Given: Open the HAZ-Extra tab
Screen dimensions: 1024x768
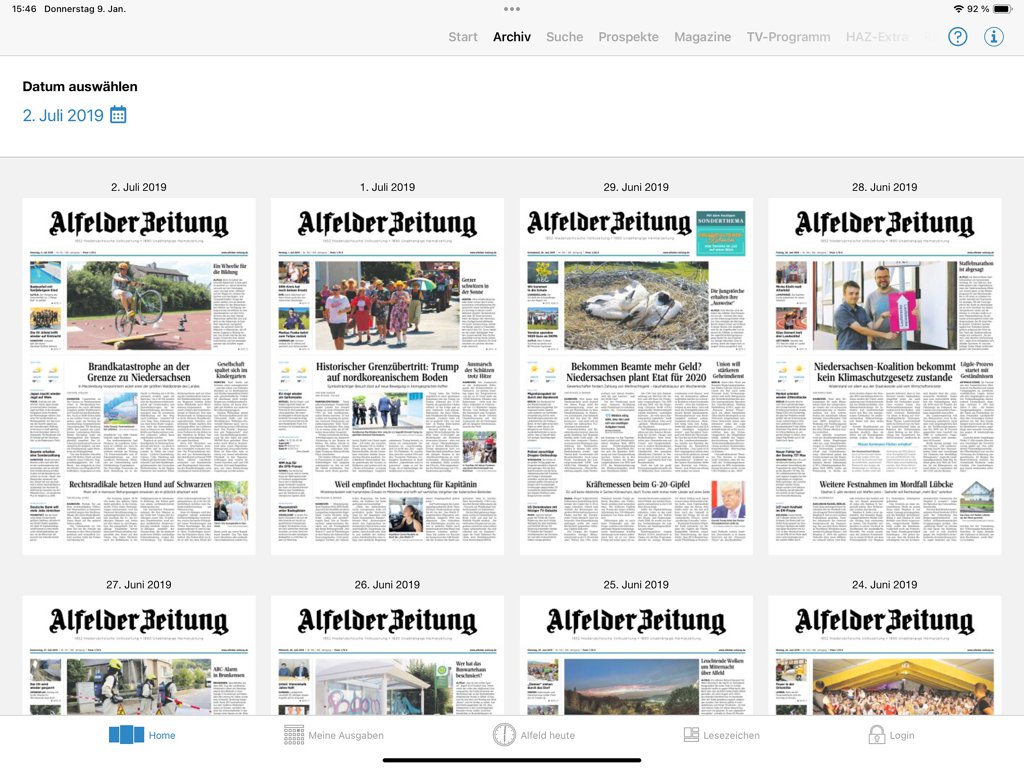Looking at the screenshot, I should coord(877,37).
